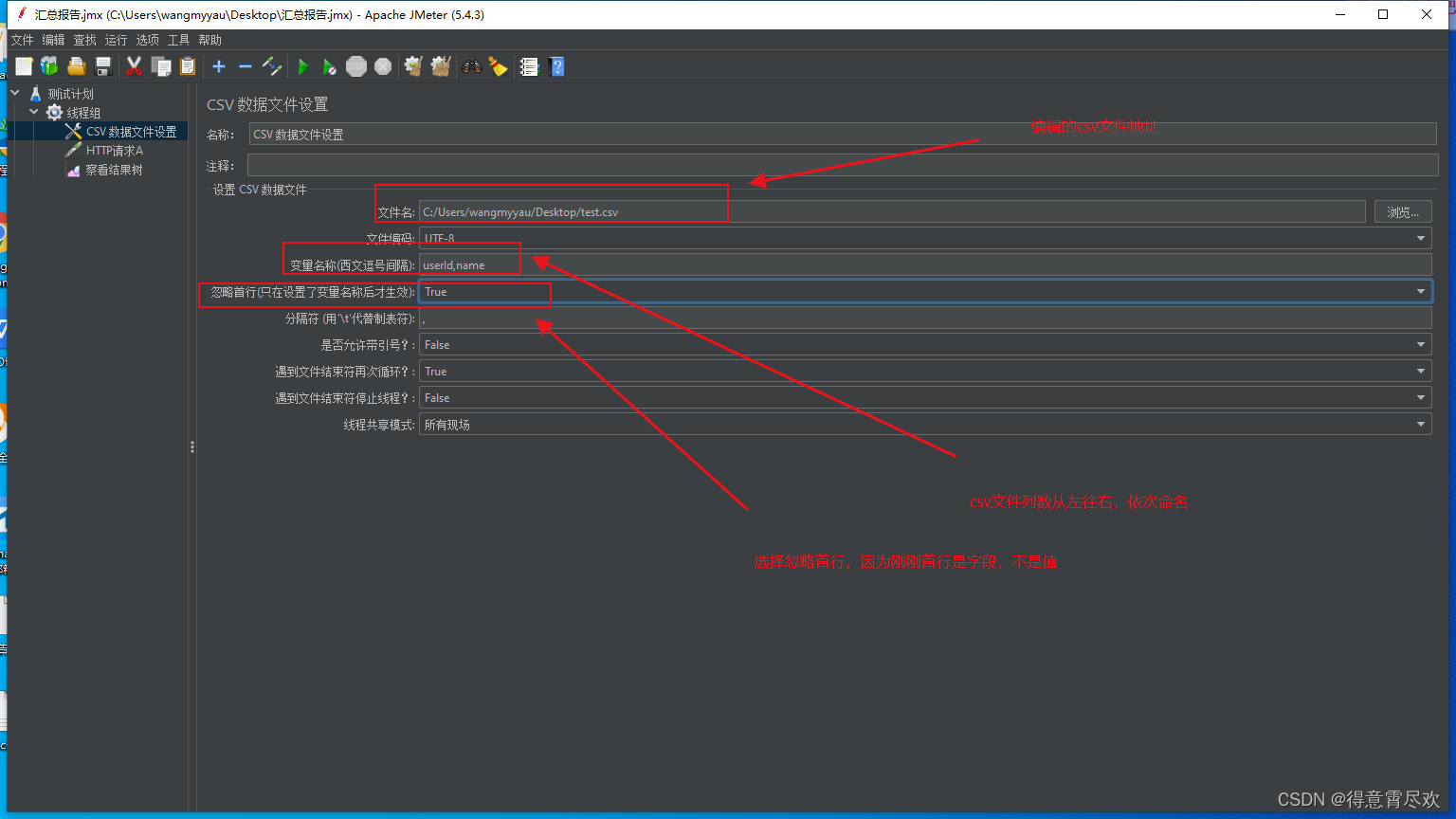Viewport: 1456px width, 819px height.
Task: Open the 文件编码 UTF-8 dropdown
Action: (x=925, y=238)
